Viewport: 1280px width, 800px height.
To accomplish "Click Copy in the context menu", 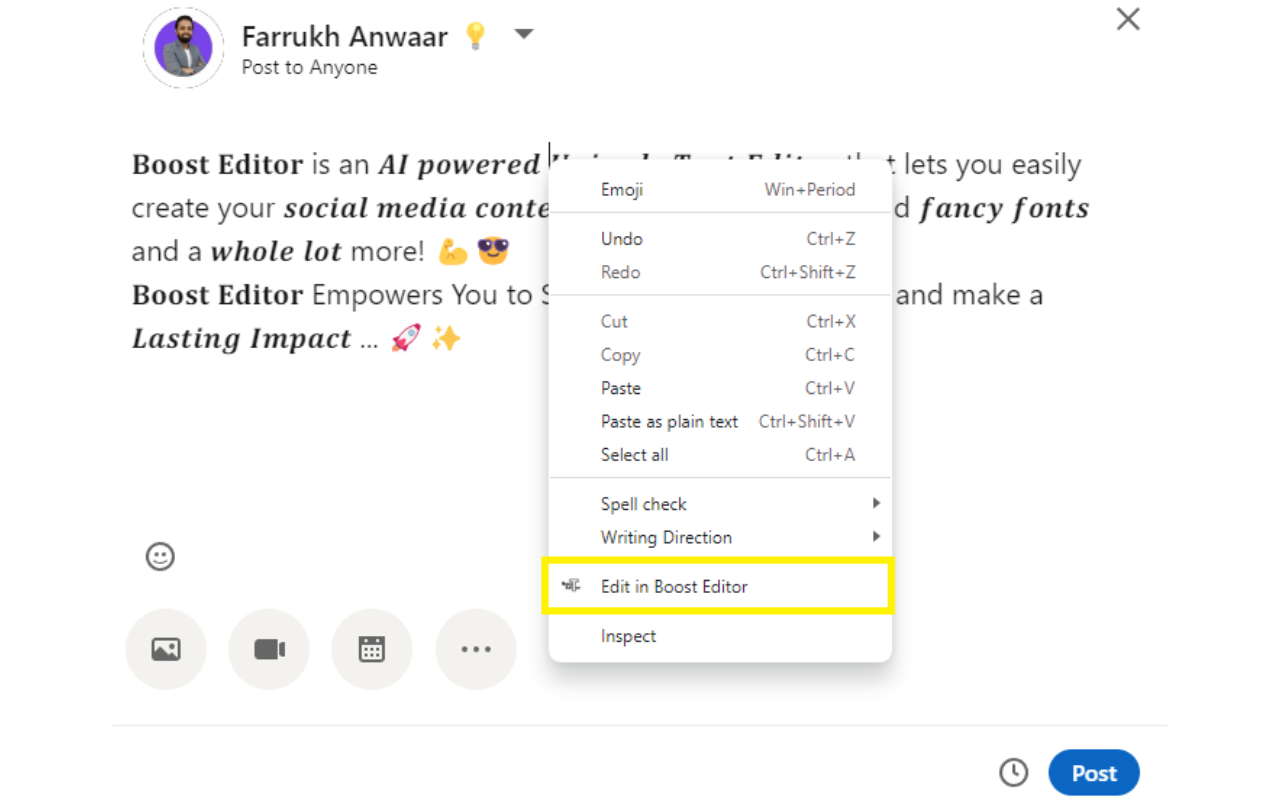I will 620,355.
